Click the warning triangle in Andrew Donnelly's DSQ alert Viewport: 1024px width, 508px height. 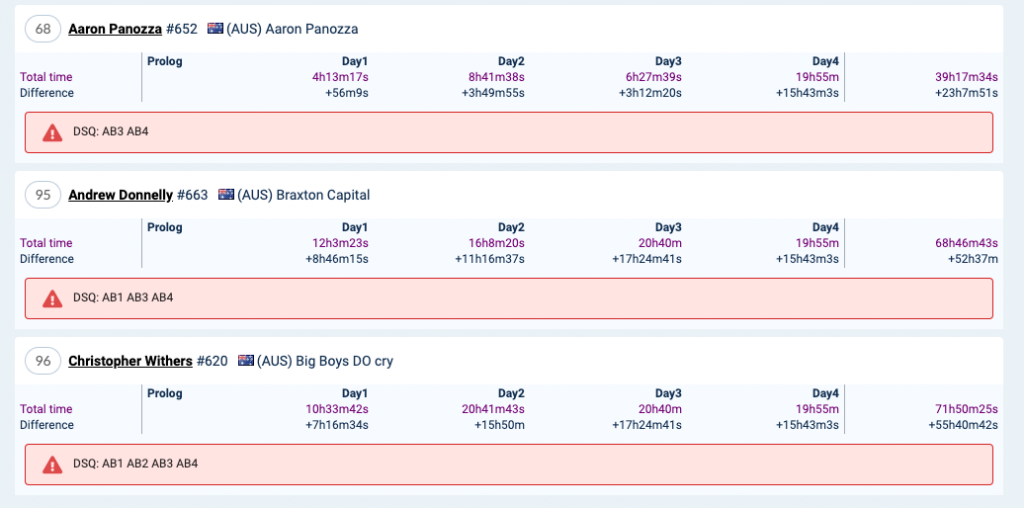click(52, 298)
